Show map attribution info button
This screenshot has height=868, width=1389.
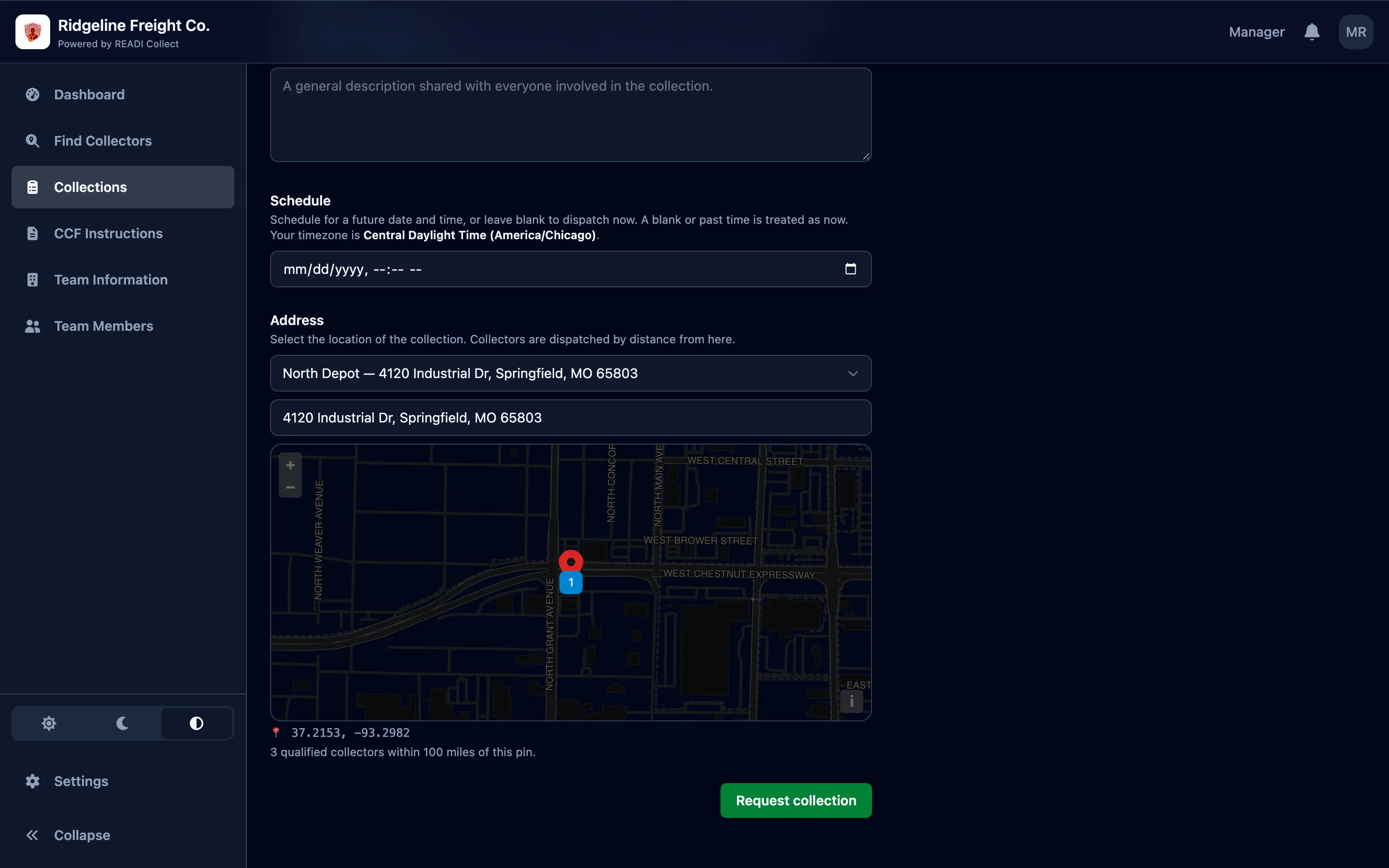tap(852, 701)
